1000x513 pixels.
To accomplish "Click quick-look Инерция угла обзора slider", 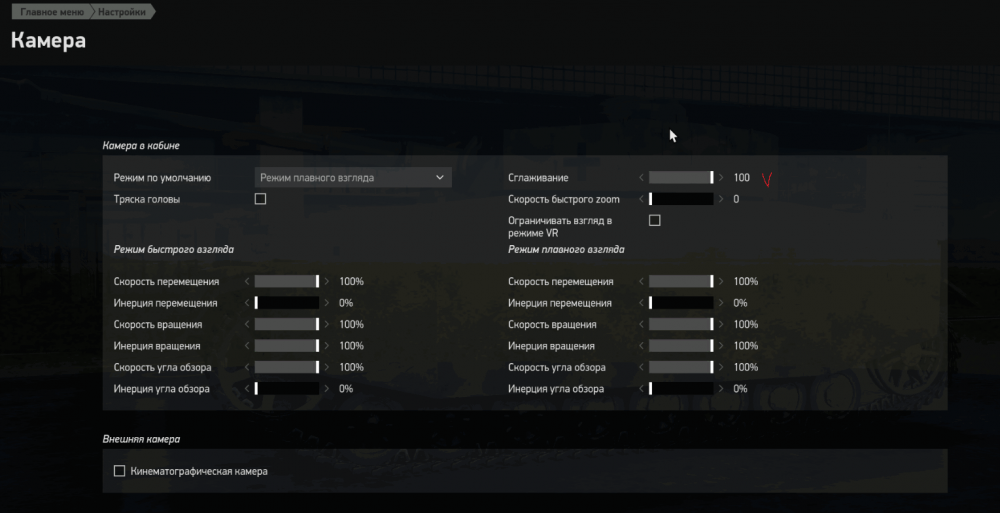I will (x=287, y=389).
